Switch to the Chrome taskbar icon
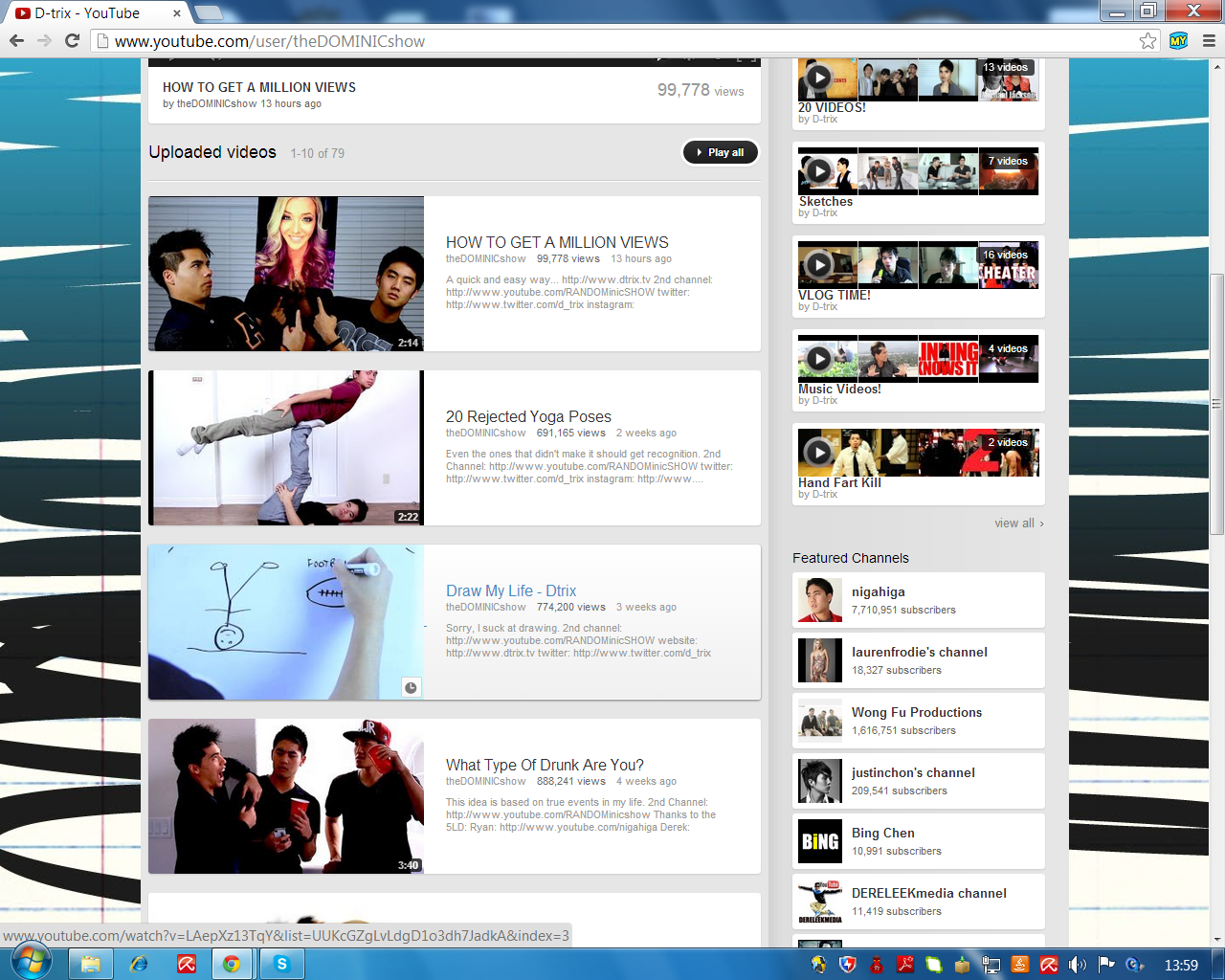The image size is (1225, 980). pyautogui.click(x=232, y=964)
